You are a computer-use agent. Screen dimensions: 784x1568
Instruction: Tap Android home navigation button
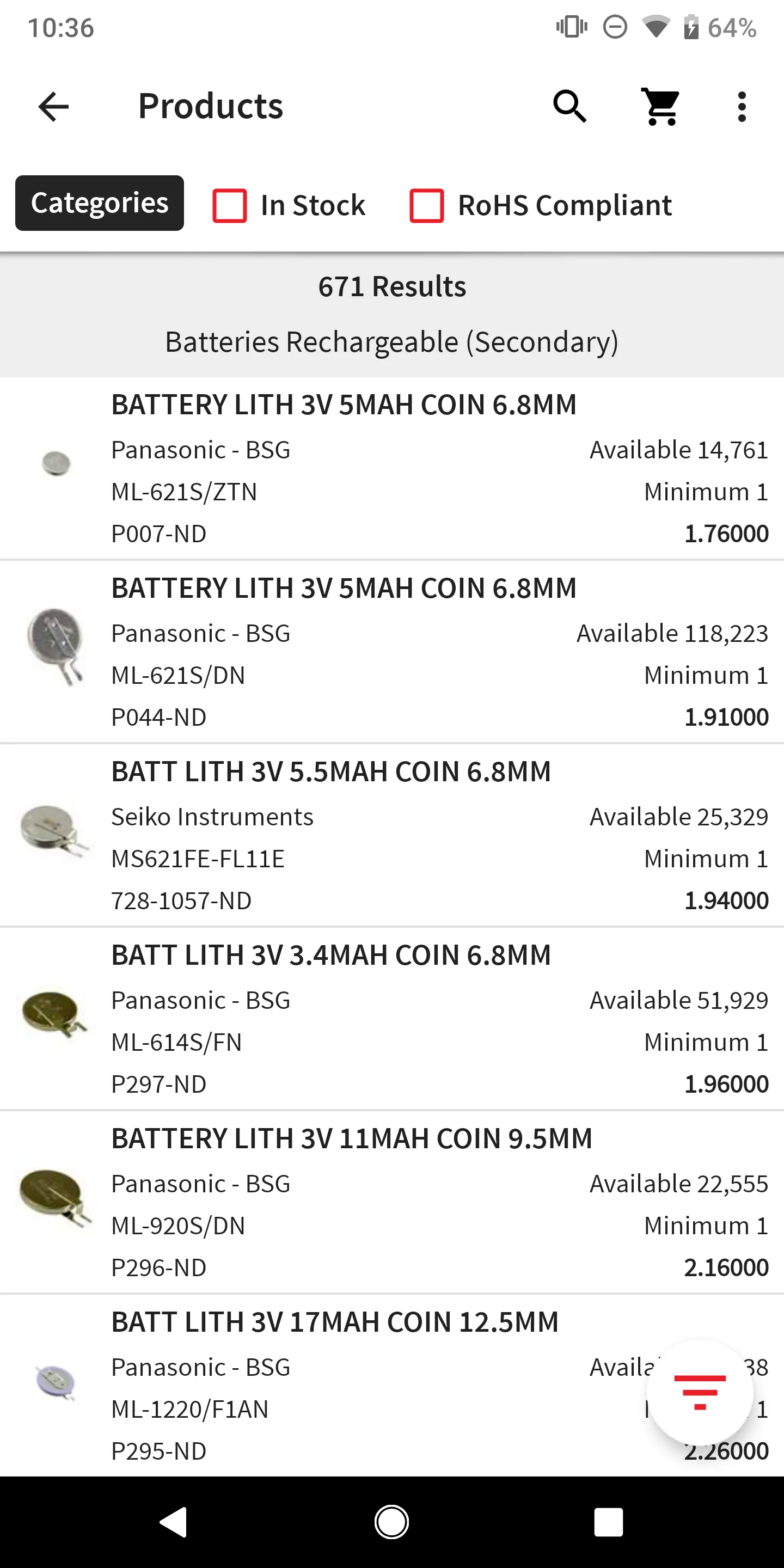[391, 1522]
